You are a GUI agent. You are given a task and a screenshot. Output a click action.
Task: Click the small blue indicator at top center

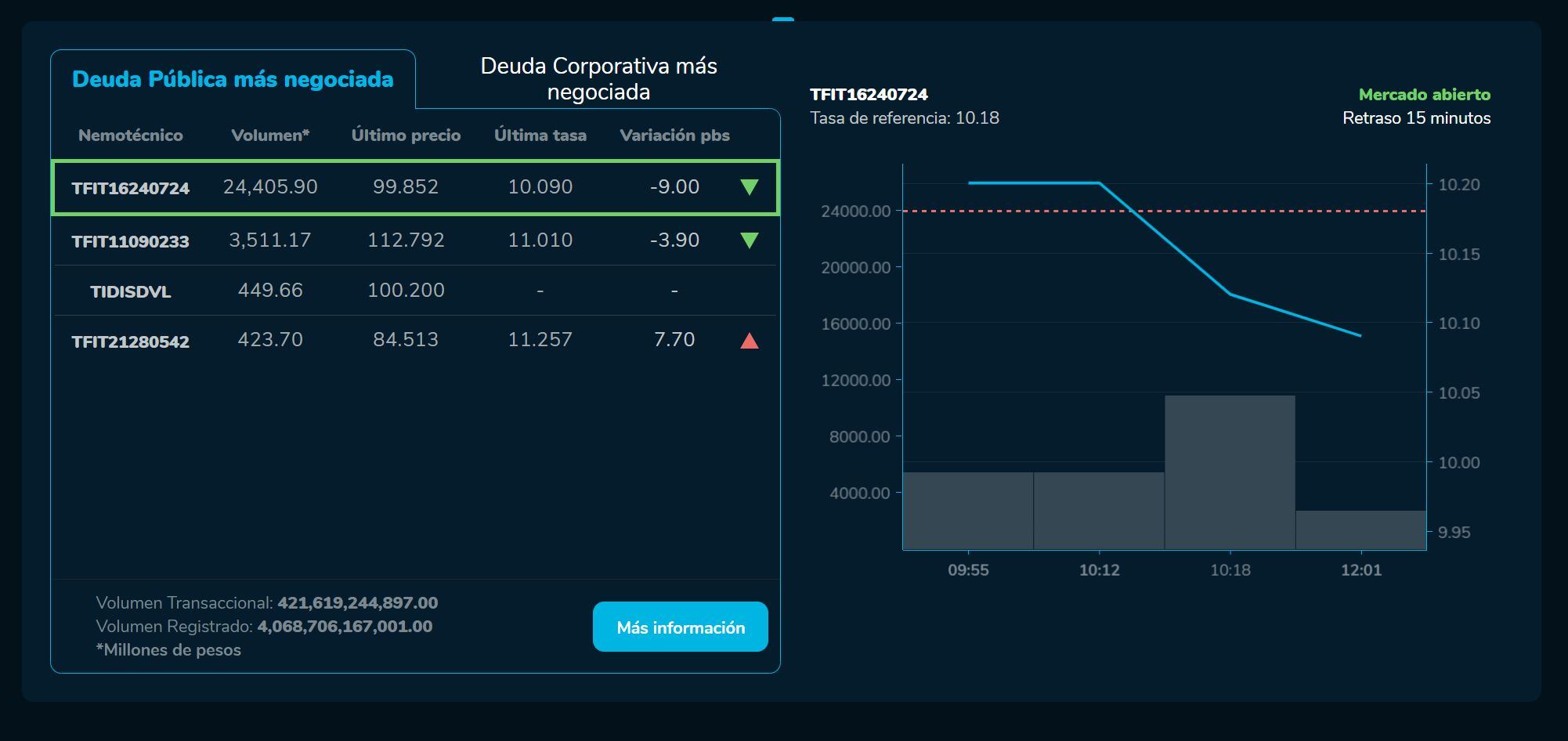coord(782,19)
